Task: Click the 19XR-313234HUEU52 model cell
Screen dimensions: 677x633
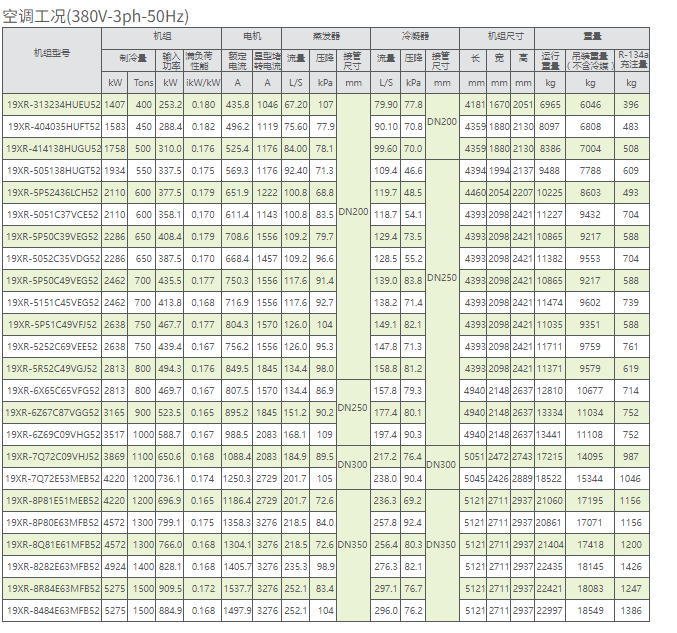Action: 52,104
